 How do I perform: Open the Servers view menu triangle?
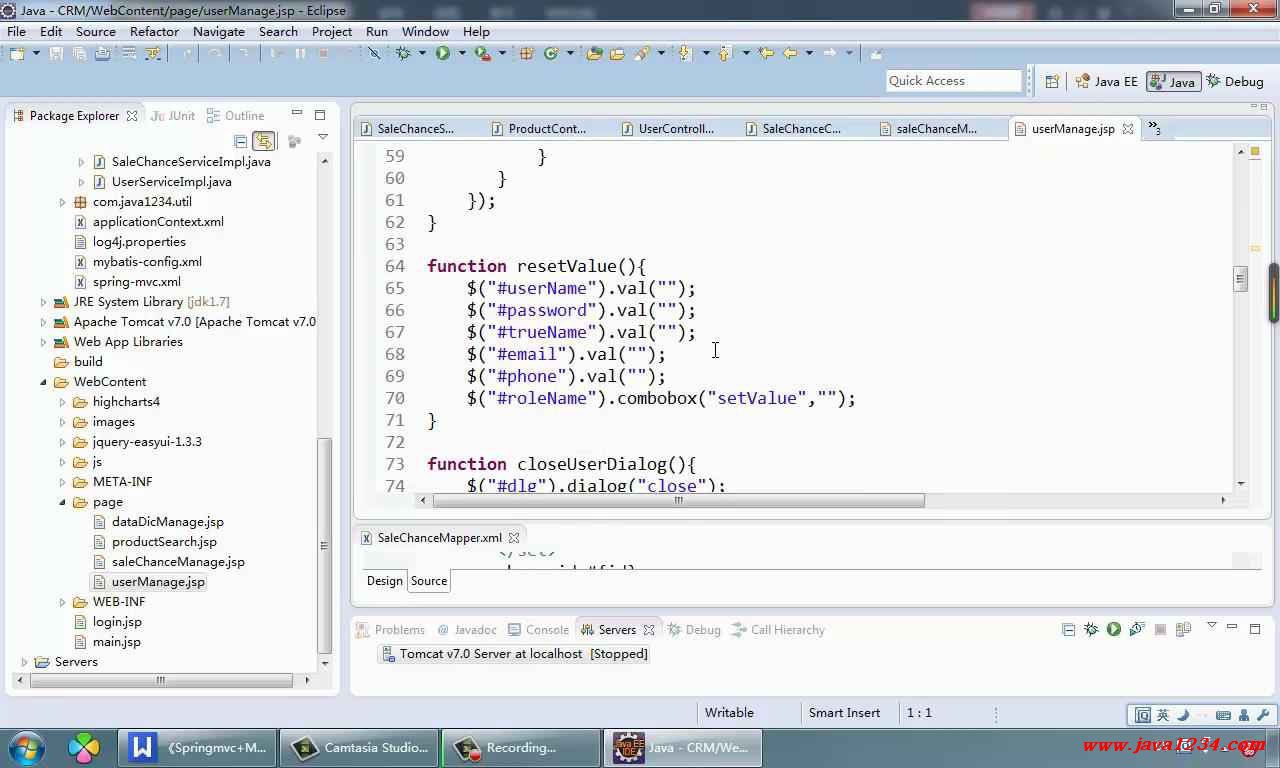(x=1211, y=625)
